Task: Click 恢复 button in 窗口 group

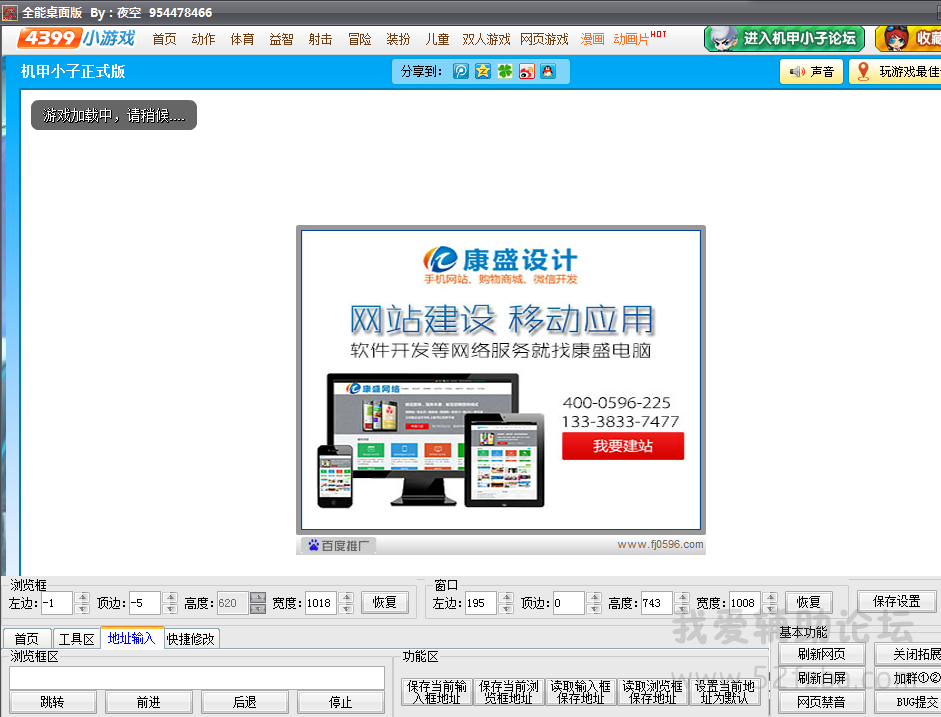Action: click(808, 602)
